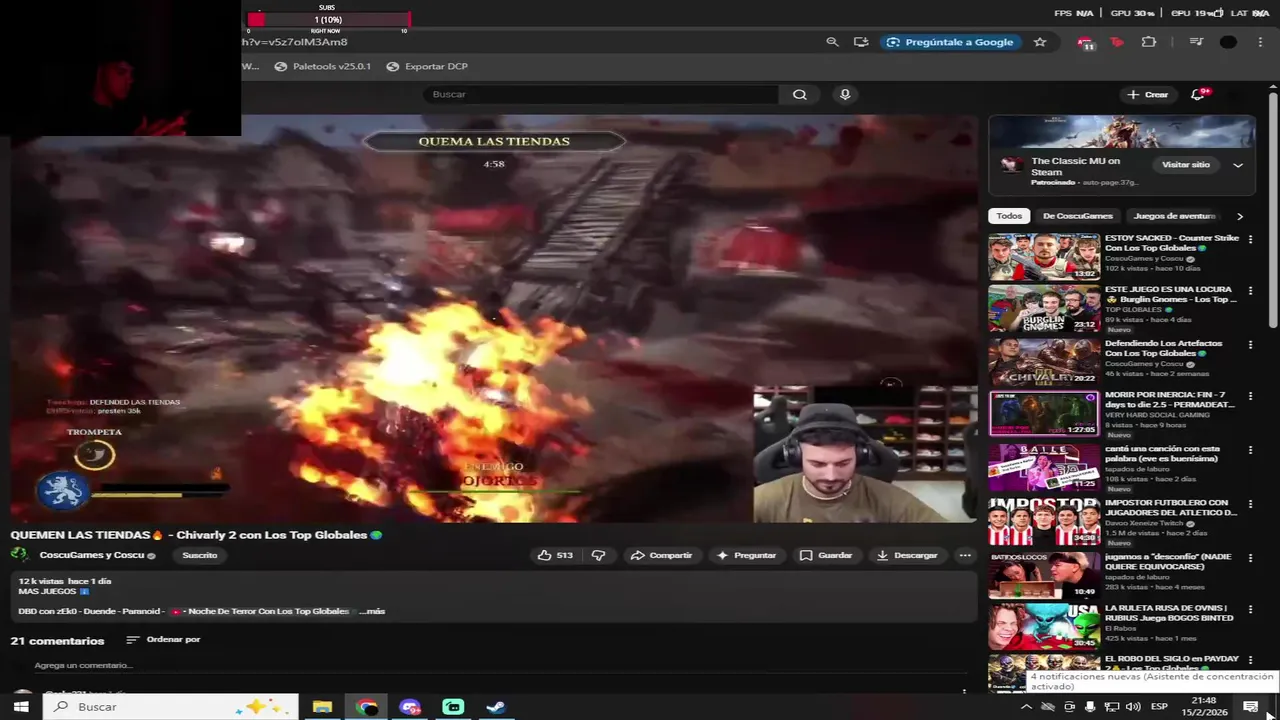The image size is (1280, 720).
Task: Open the Windows notification center icon
Action: click(x=1250, y=707)
